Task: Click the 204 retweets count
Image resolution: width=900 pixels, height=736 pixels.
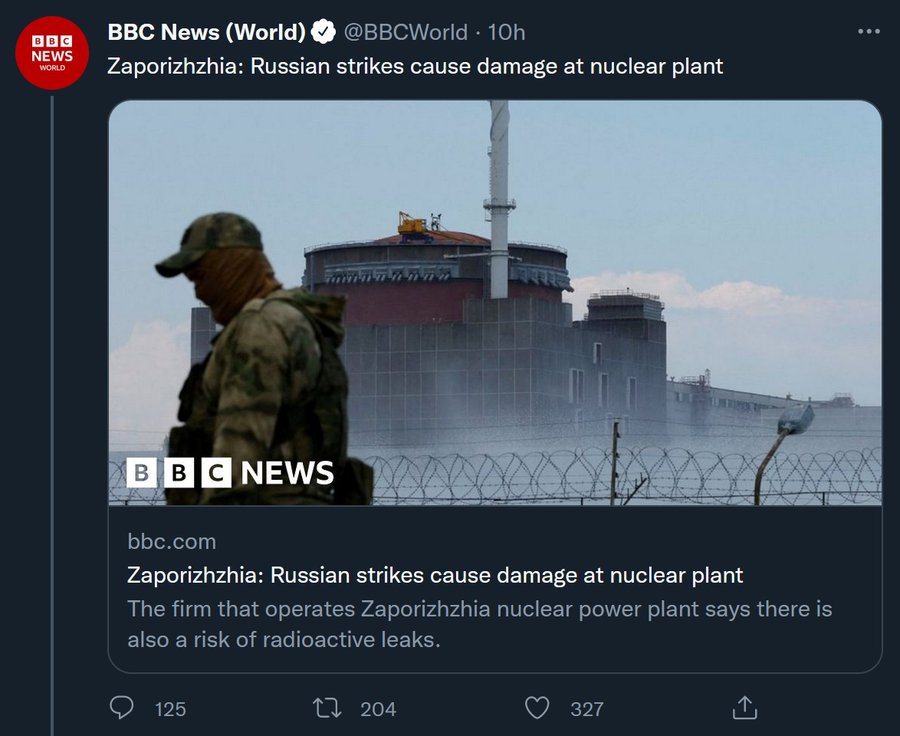Action: pyautogui.click(x=378, y=709)
